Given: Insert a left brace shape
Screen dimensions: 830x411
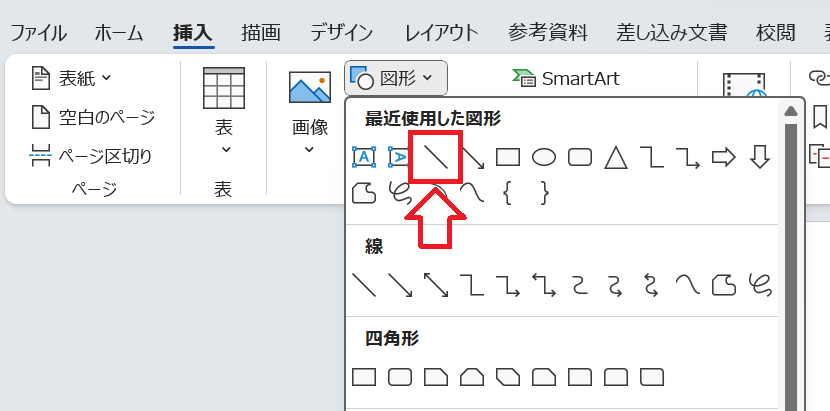Looking at the screenshot, I should click(x=508, y=193).
